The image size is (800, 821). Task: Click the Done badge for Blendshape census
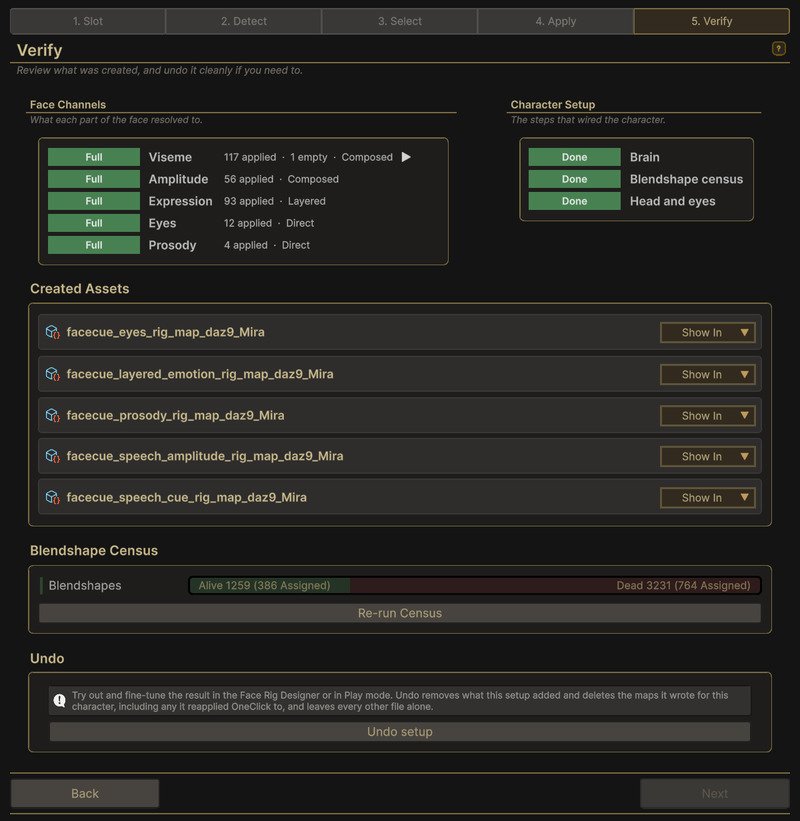pos(574,179)
